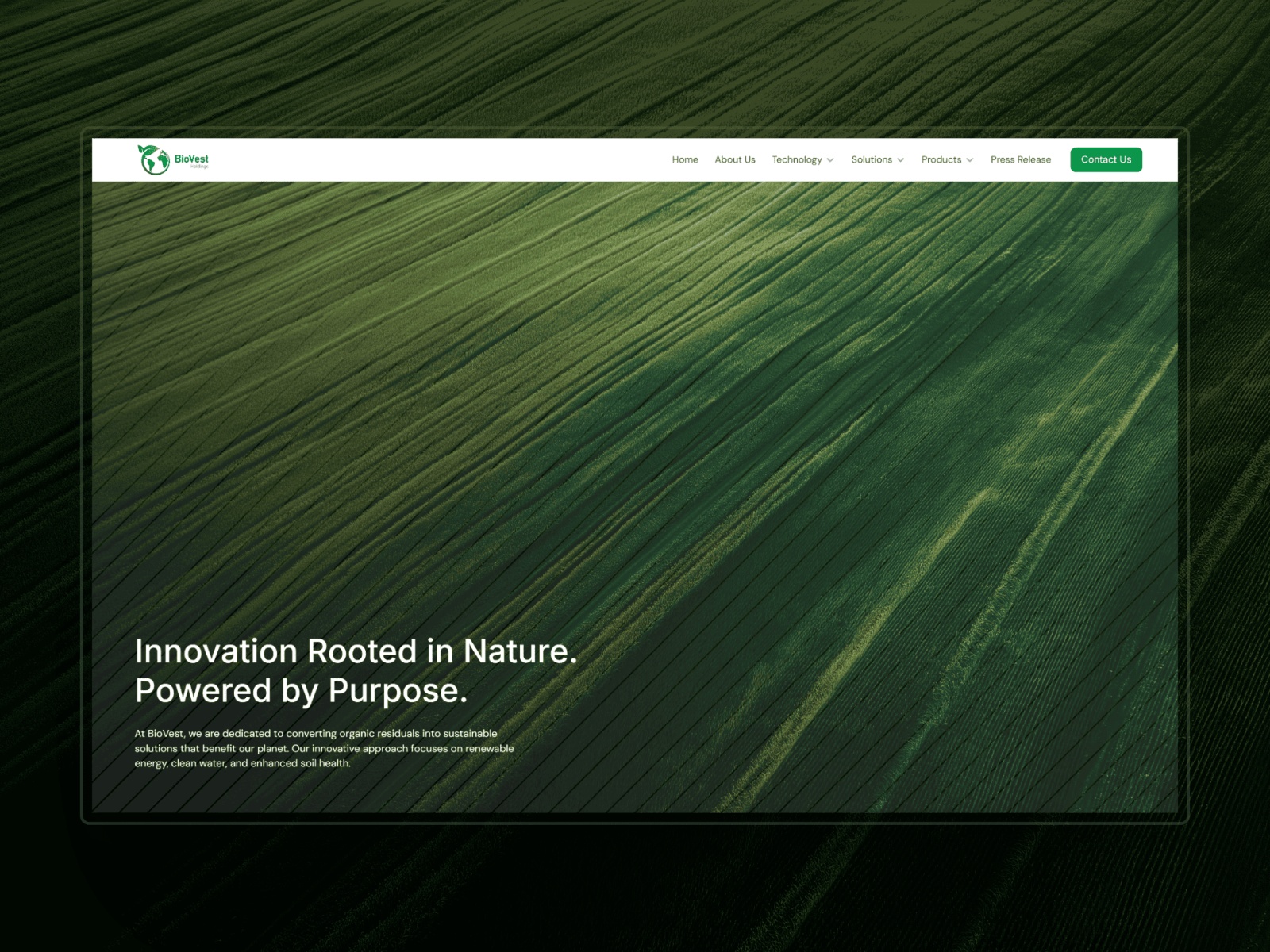Screen dimensions: 1270x952
Task: Open the Technology menu label
Action: 797,159
